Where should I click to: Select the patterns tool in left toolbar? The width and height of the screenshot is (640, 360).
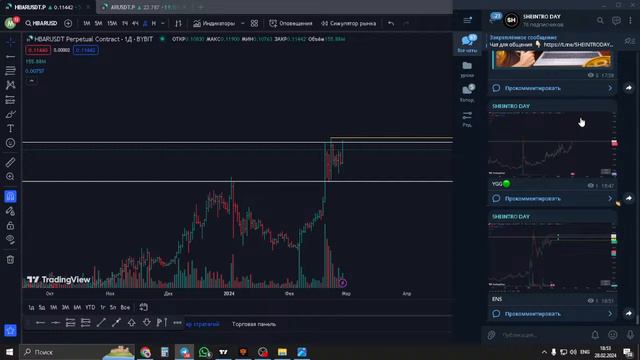click(10, 85)
